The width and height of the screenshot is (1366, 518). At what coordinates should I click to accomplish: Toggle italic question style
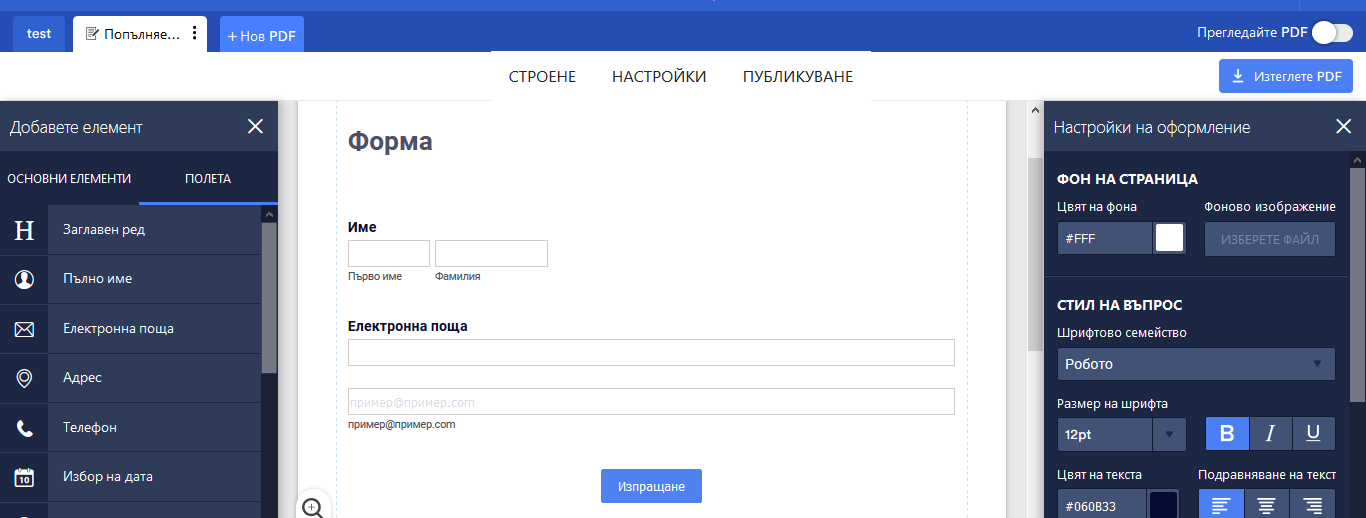[x=1271, y=434]
